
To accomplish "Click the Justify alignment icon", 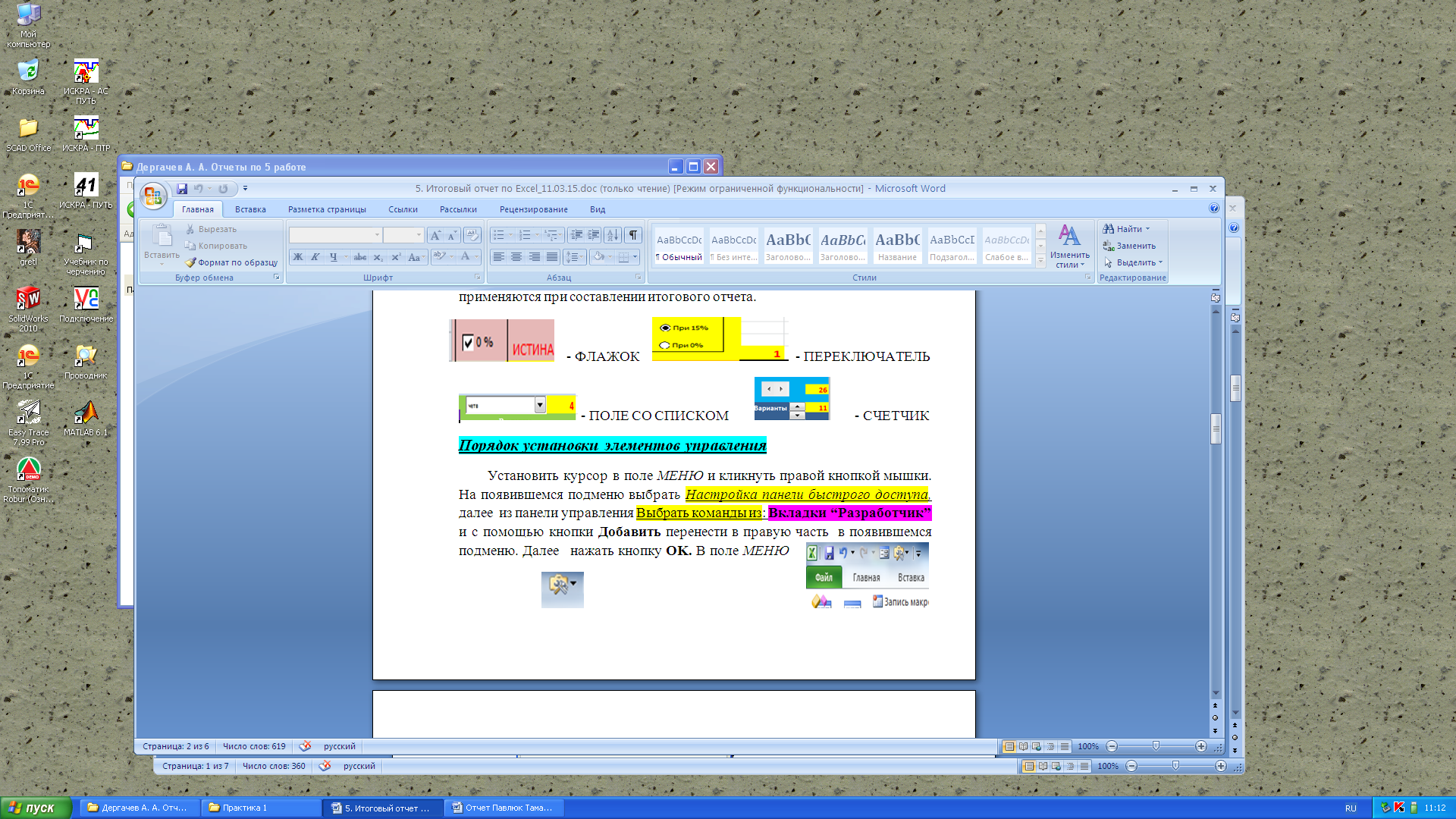I will [x=552, y=257].
